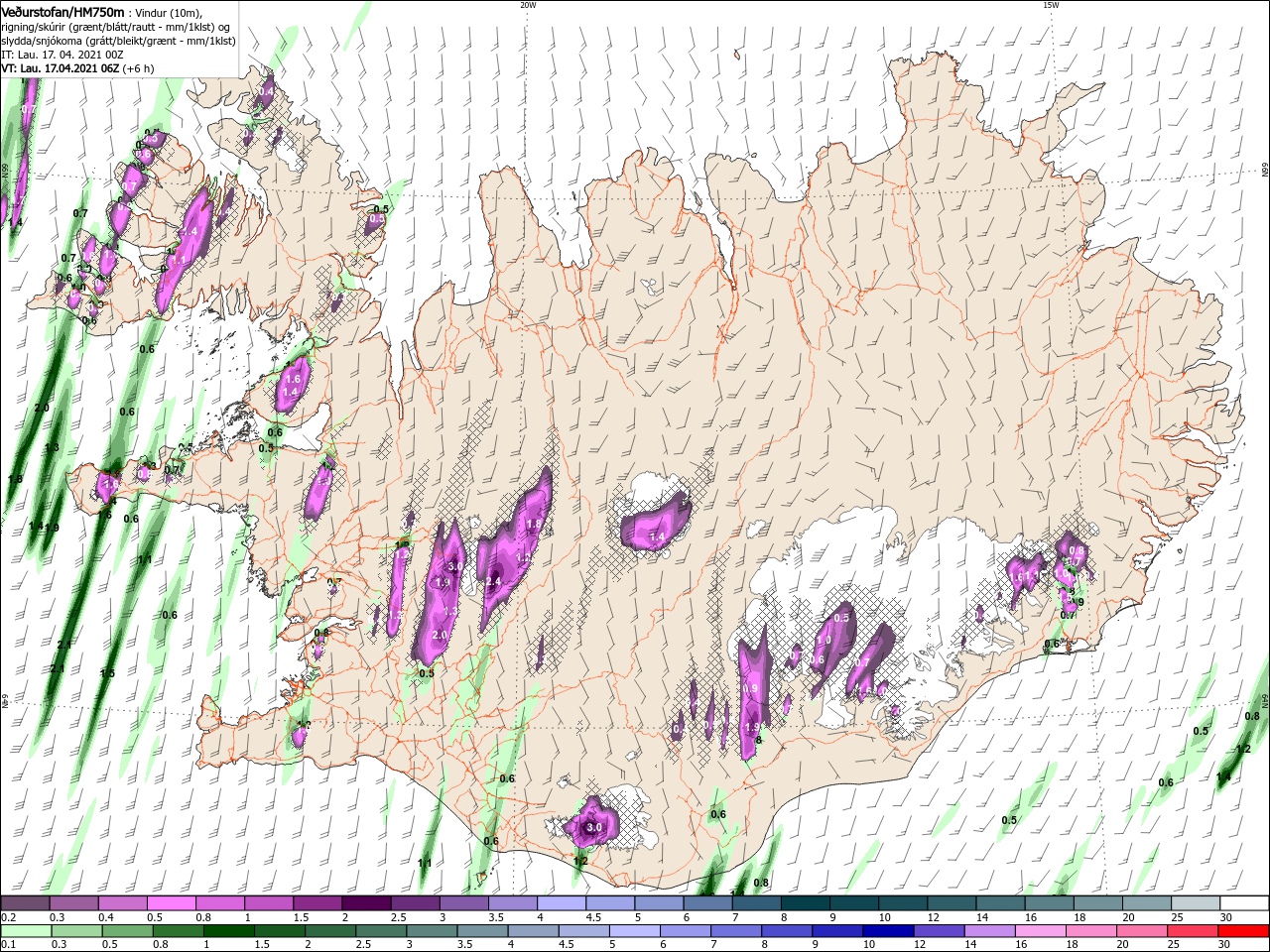Pick the white snow swatch after 30

click(1242, 903)
